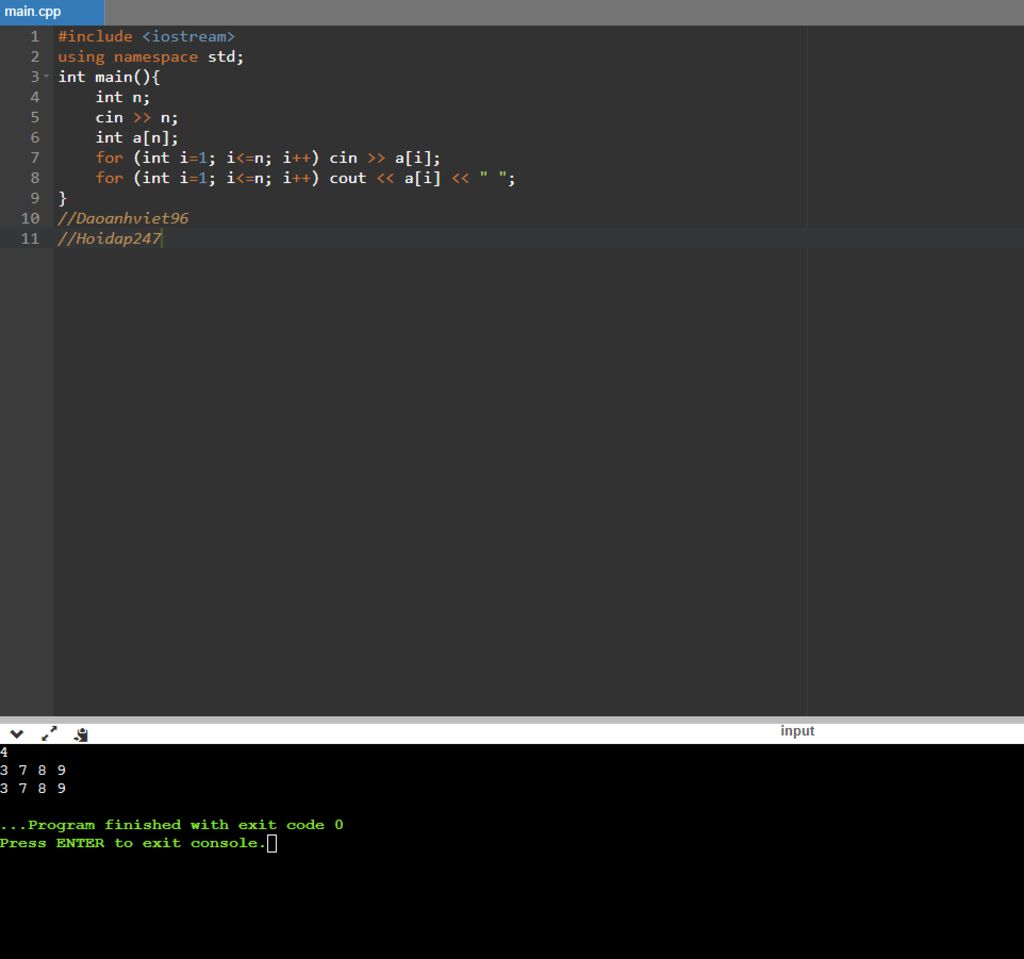This screenshot has width=1024, height=959.
Task: Click the console input value 4
Action: (4, 752)
